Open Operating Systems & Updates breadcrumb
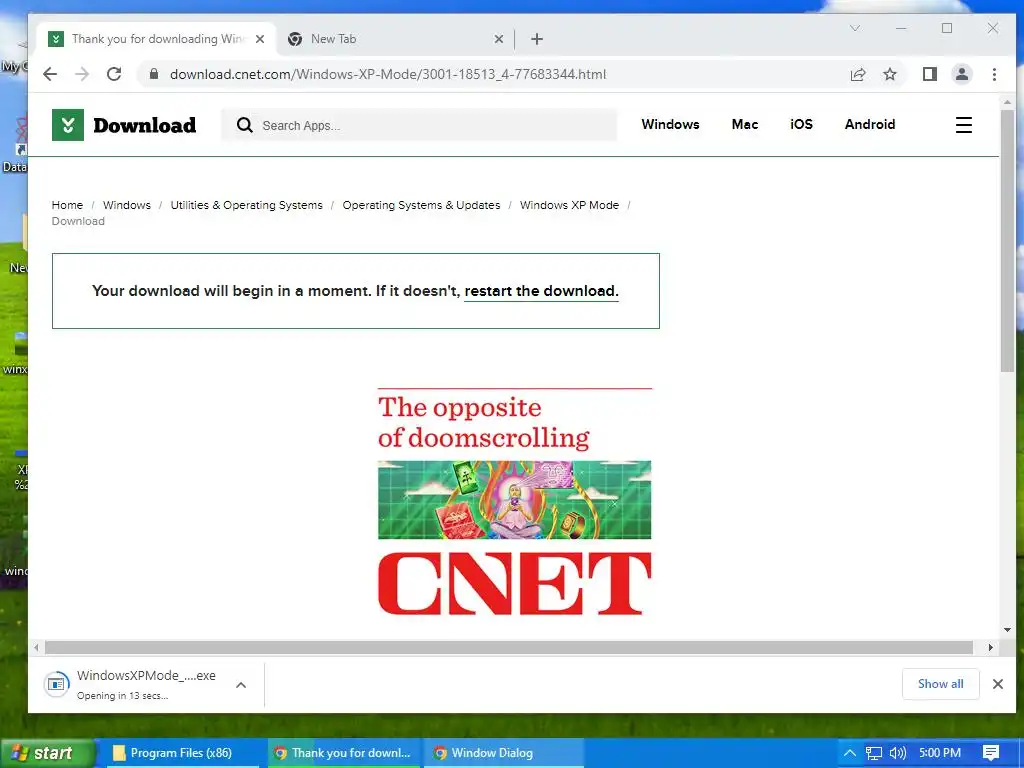 click(421, 205)
